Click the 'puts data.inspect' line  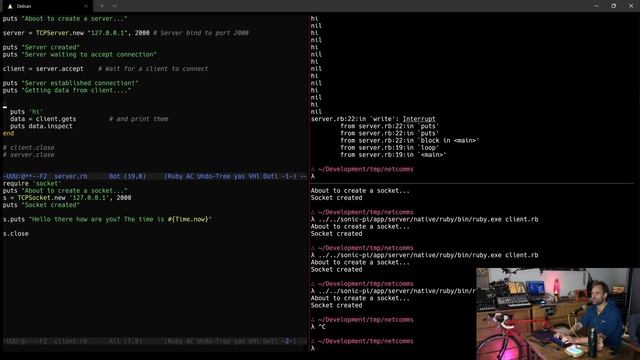click(41, 126)
